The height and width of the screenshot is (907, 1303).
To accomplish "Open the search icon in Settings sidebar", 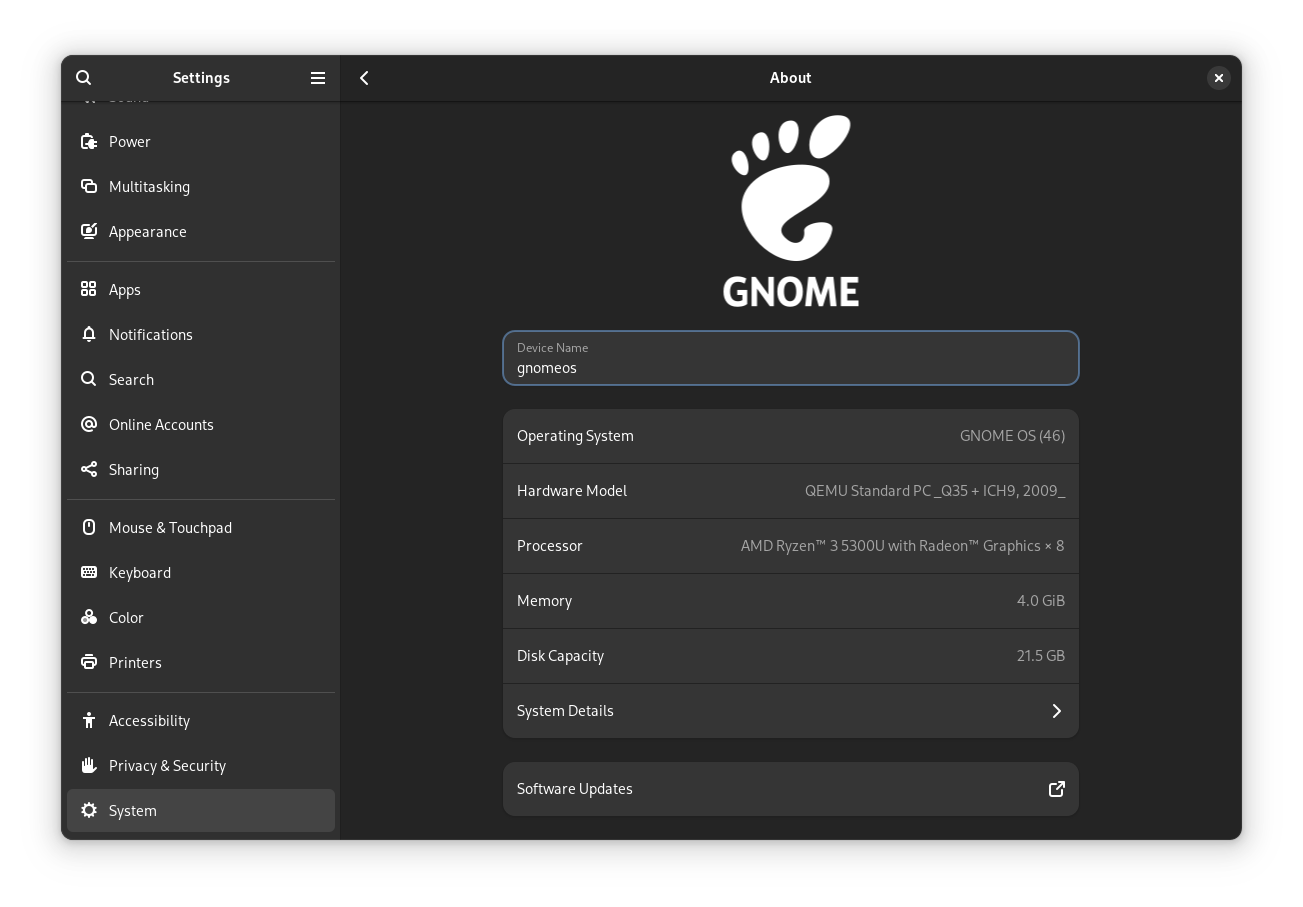I will [x=84, y=77].
